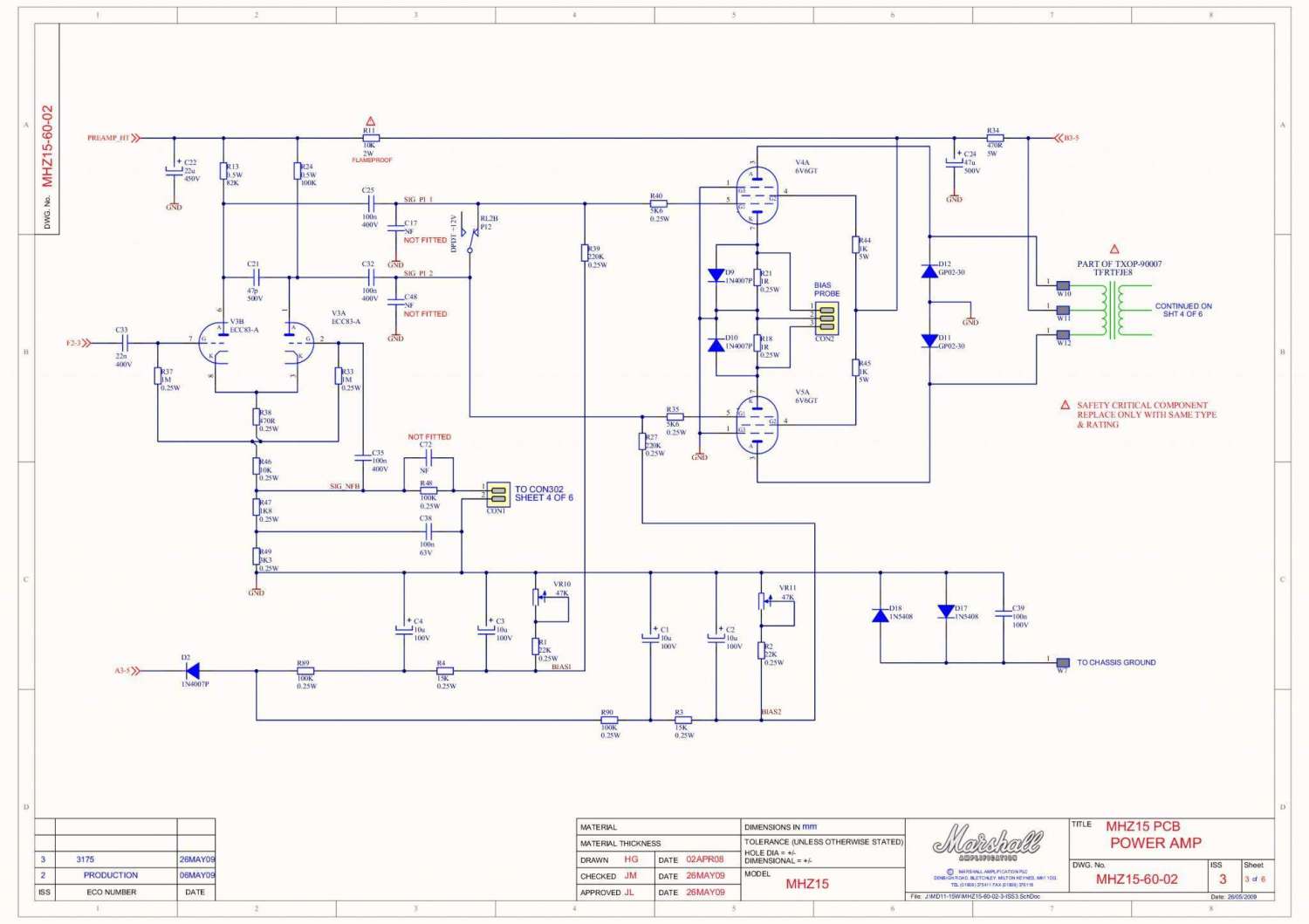Click the C24 electrolytic capacitor symbol

pos(954,162)
